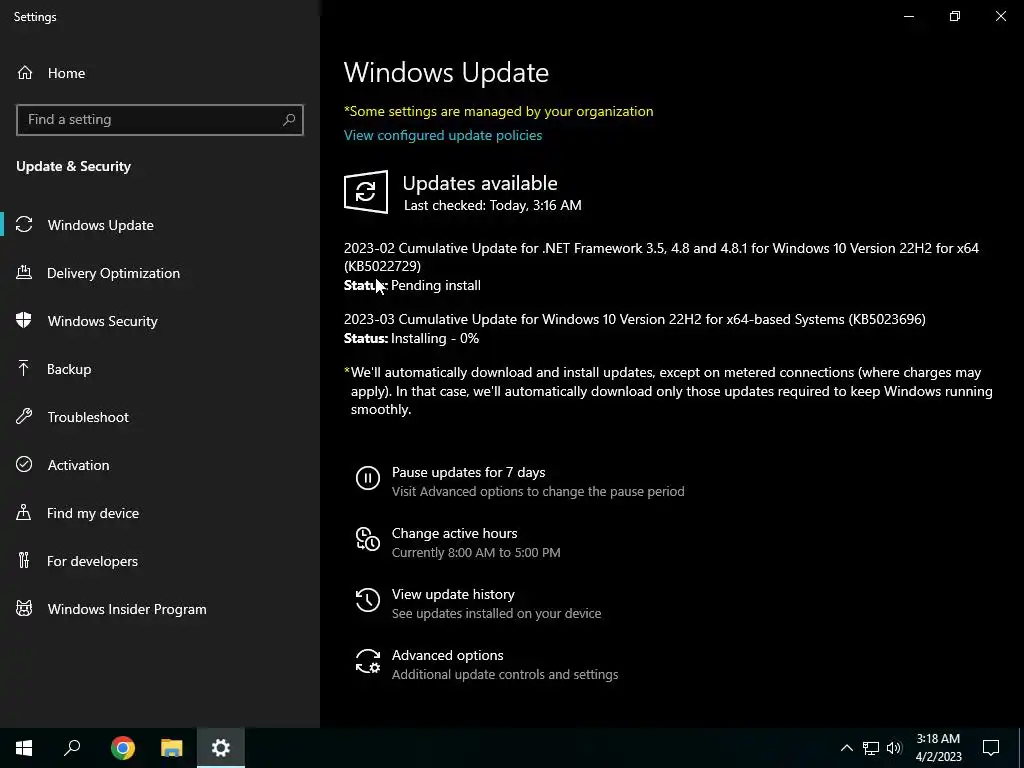Open Advanced options
This screenshot has height=768, width=1024.
point(447,655)
